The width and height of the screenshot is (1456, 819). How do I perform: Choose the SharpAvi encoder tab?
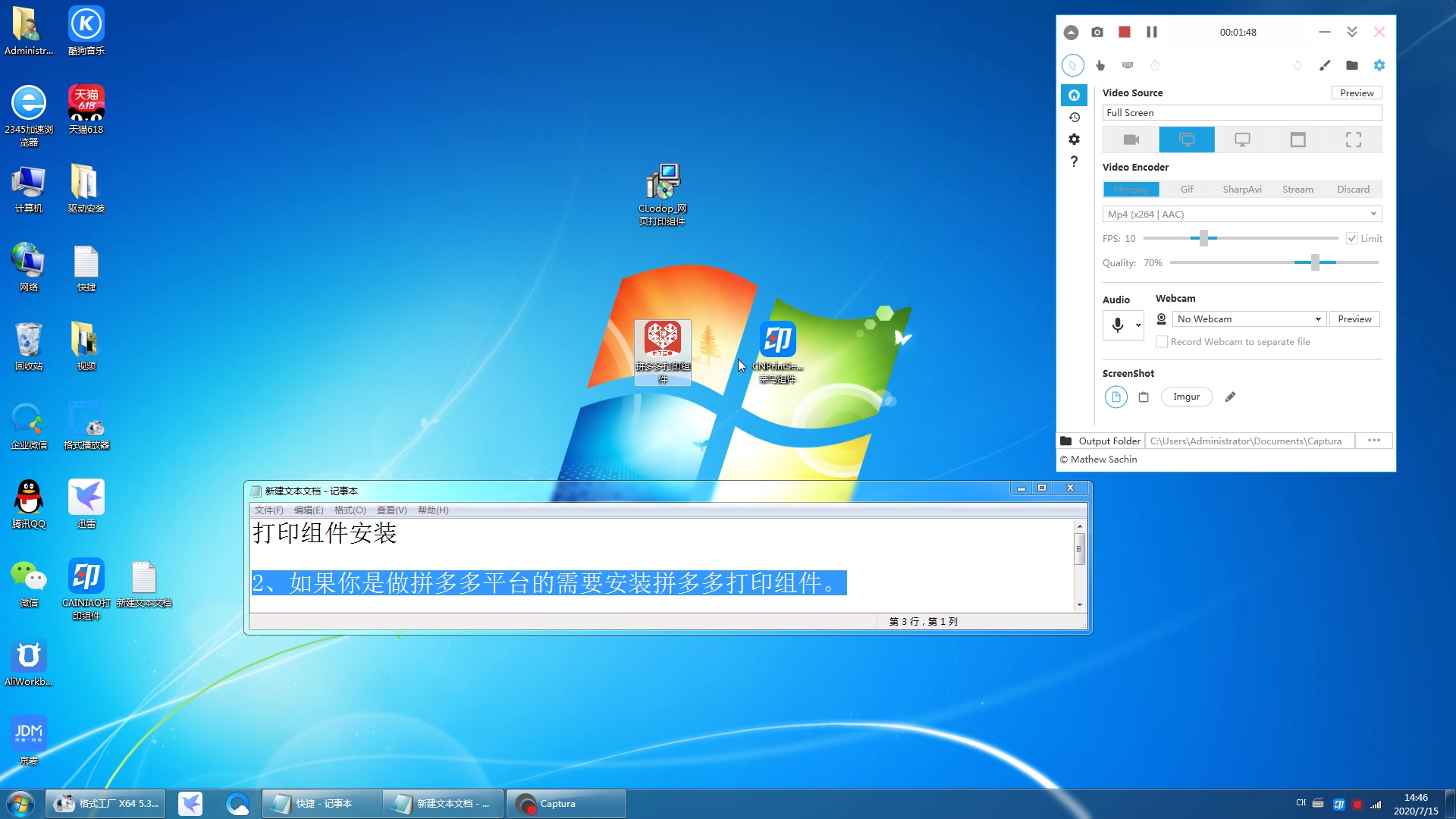pos(1242,189)
